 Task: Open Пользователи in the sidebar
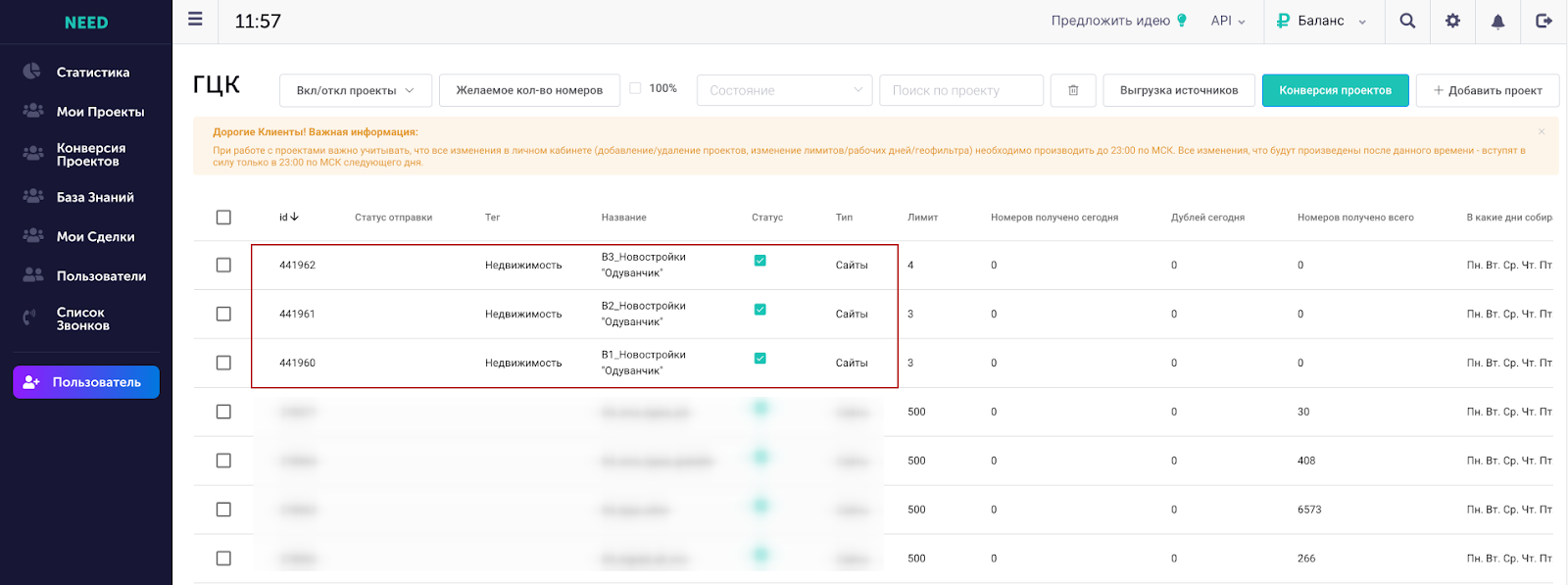pyautogui.click(x=102, y=275)
